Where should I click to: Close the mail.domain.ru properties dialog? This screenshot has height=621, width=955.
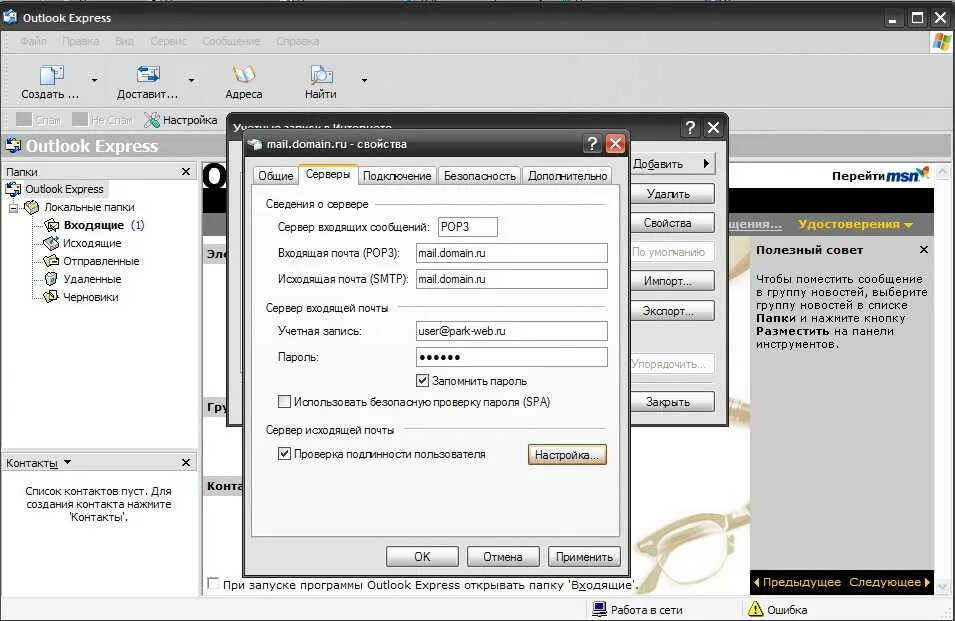615,144
